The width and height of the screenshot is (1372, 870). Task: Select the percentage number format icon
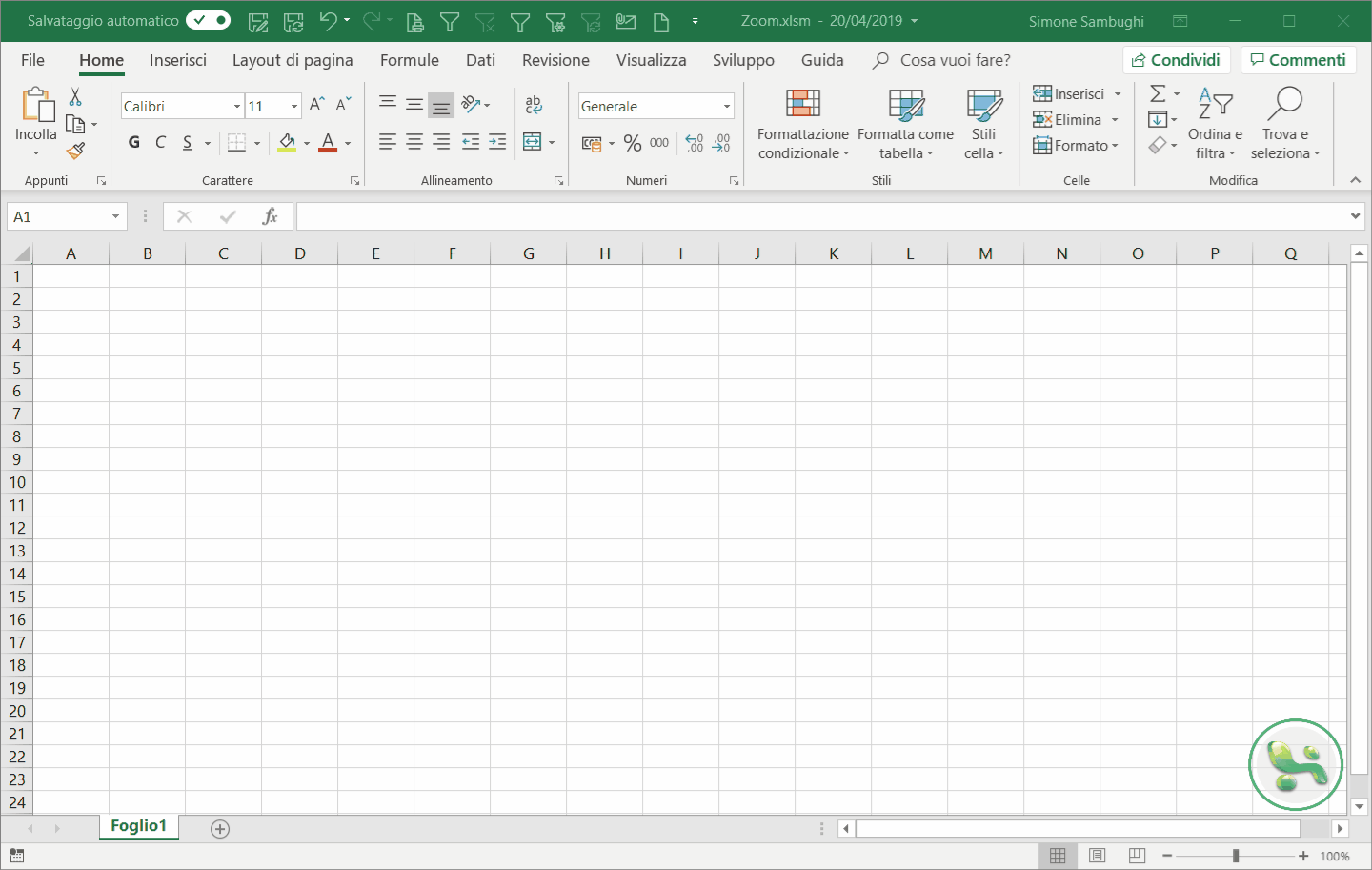pos(633,142)
